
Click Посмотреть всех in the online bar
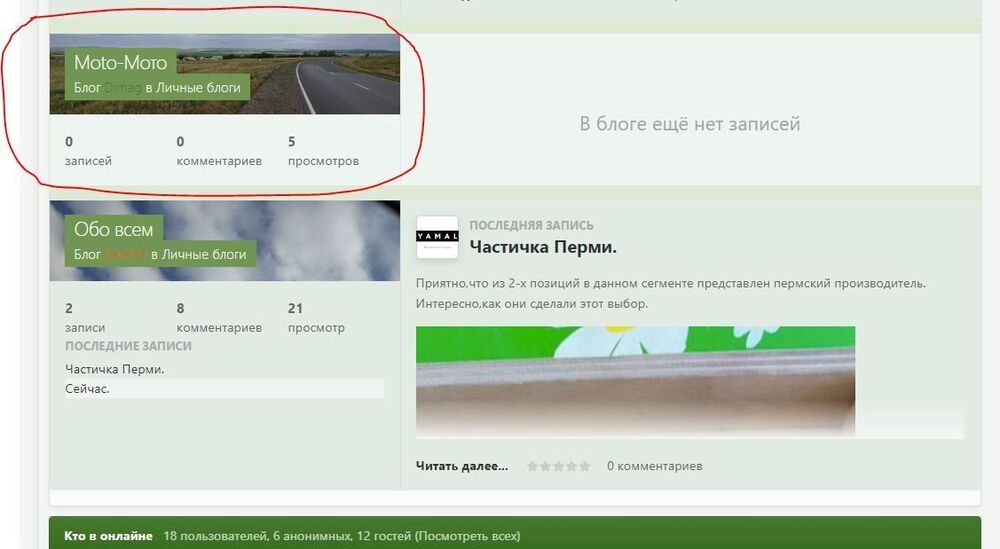467,536
